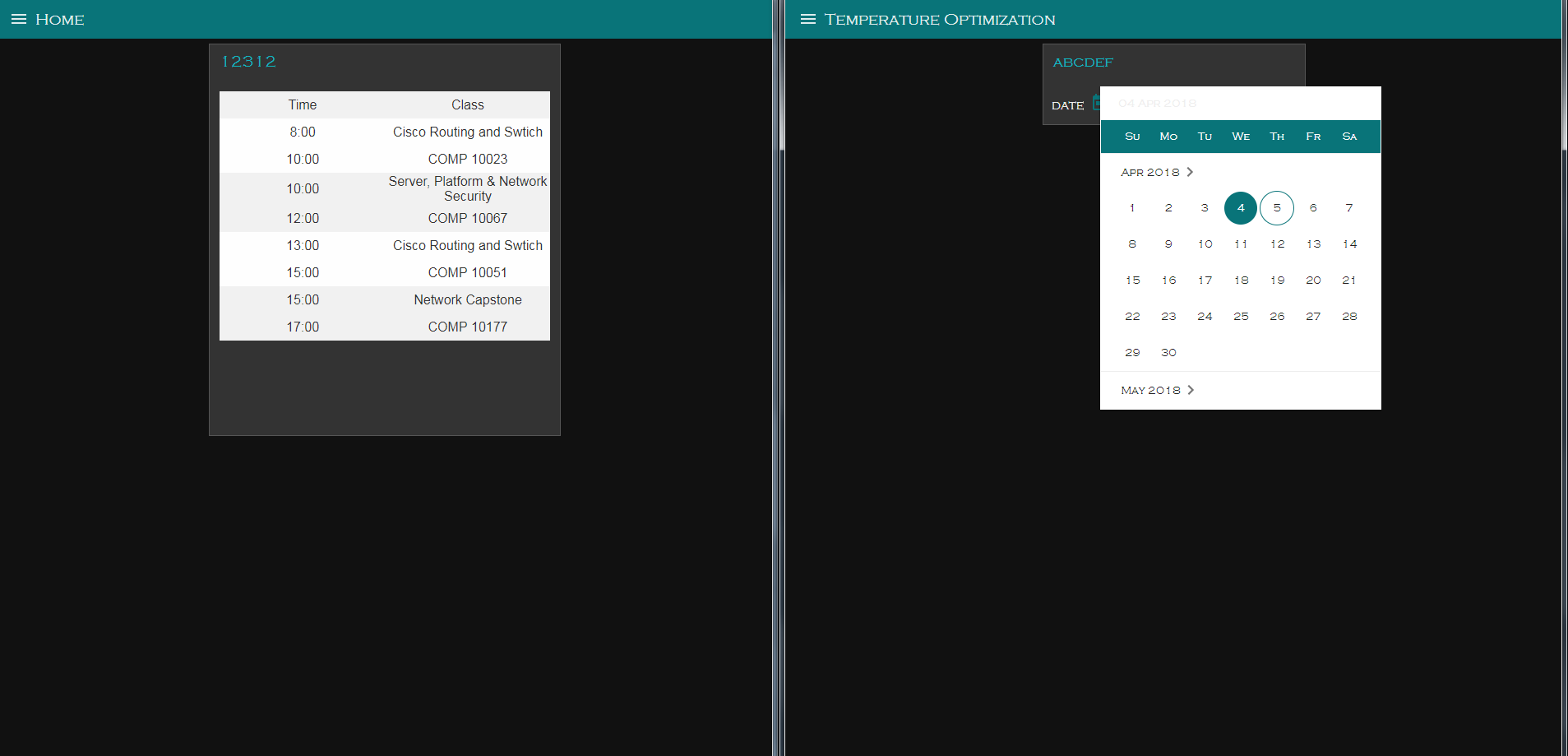Click the Su weekday header
The height and width of the screenshot is (756, 1568).
coord(1132,137)
